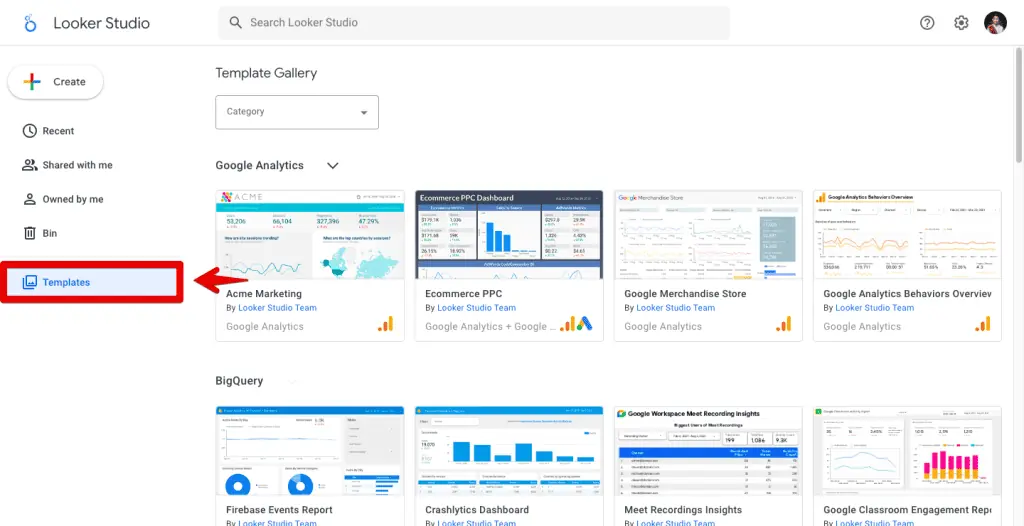Click the Acme Marketing title text
The height and width of the screenshot is (526, 1024).
[264, 293]
